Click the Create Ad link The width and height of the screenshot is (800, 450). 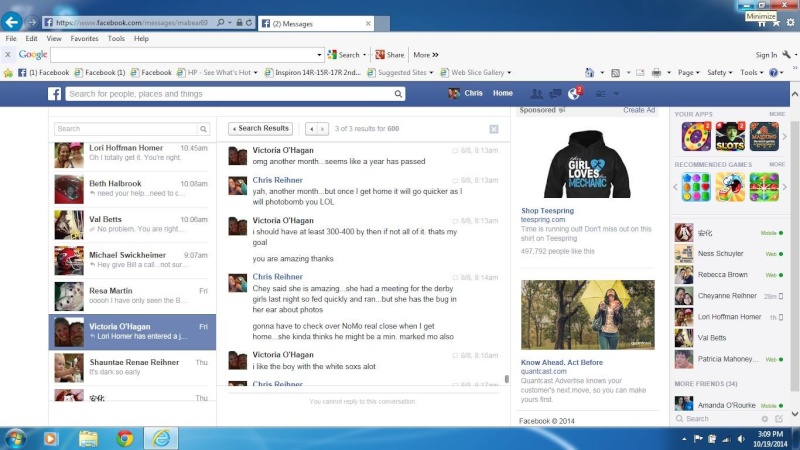[639, 110]
